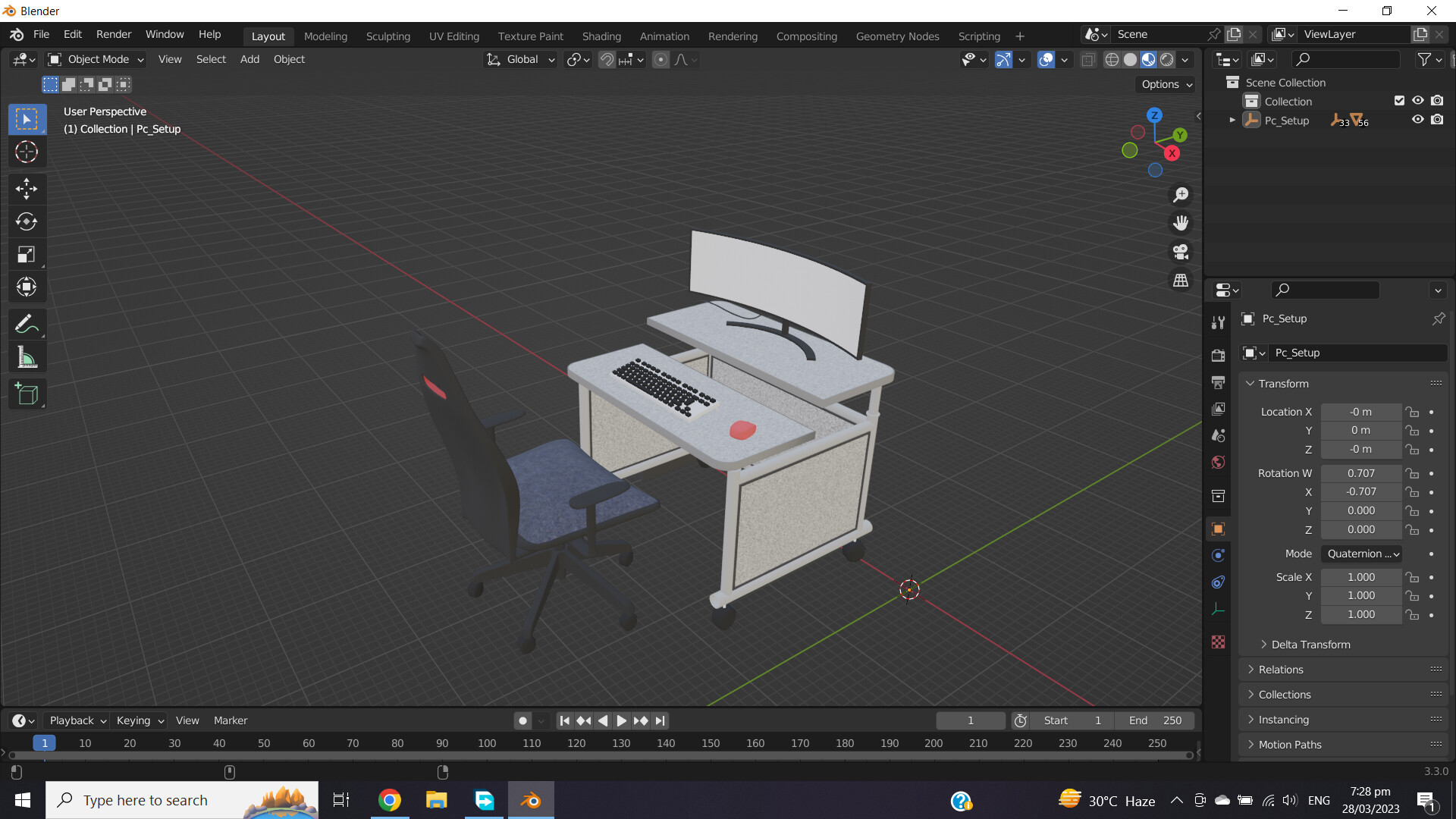Activate the Annotate tool
This screenshot has width=1456, height=819.
click(x=27, y=324)
